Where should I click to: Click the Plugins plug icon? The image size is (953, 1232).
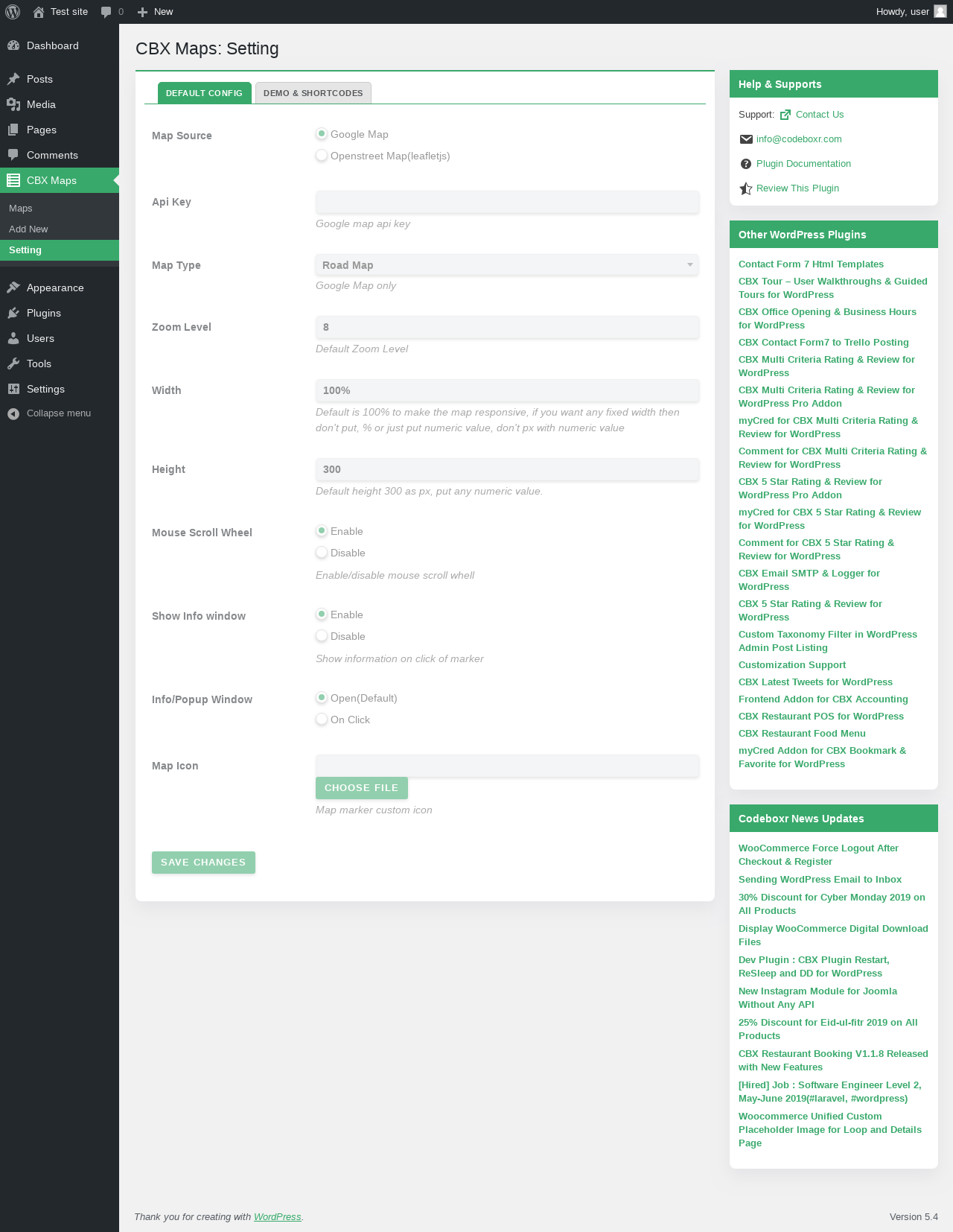point(13,313)
